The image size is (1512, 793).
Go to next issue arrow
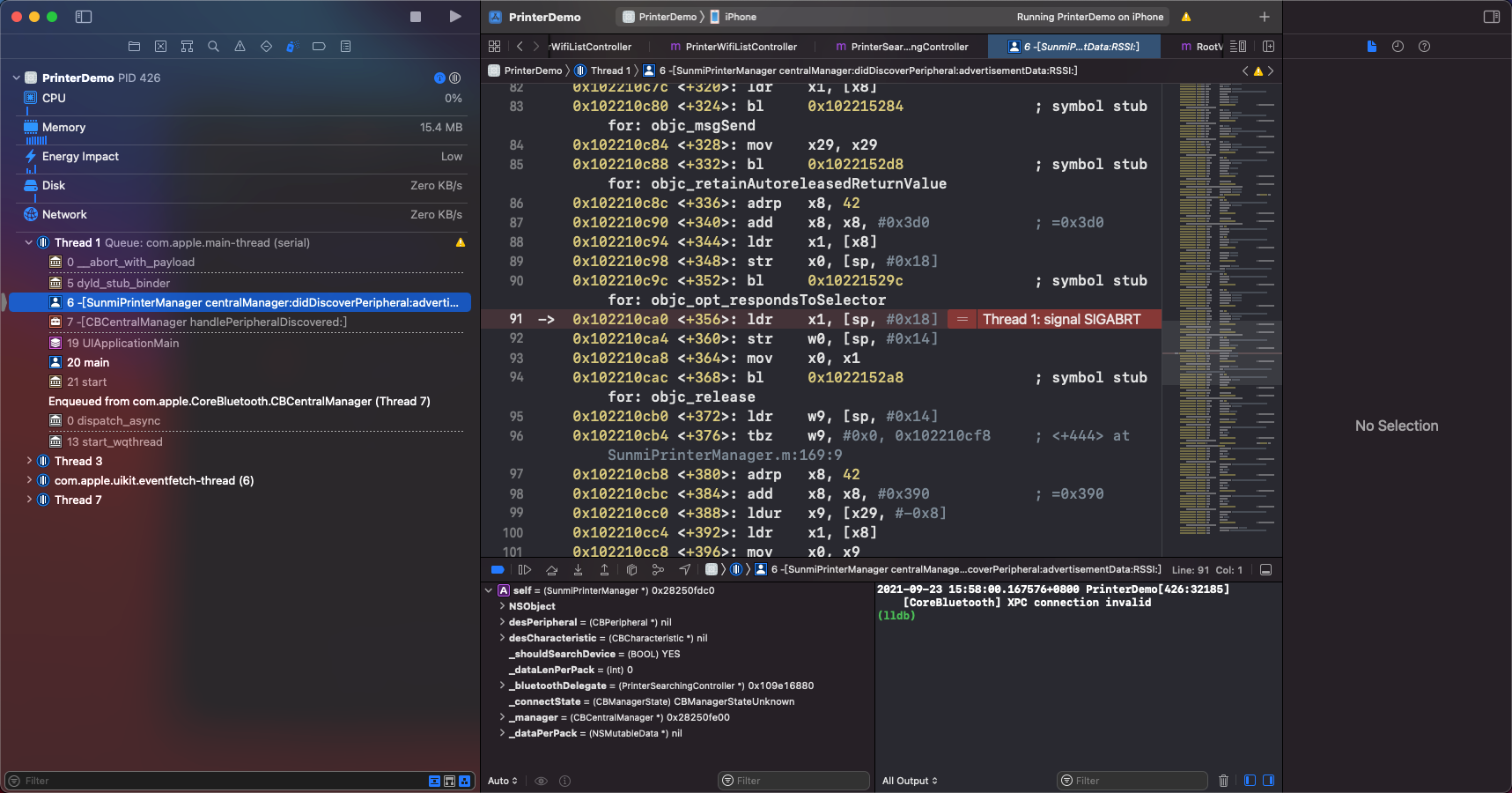[x=1270, y=70]
